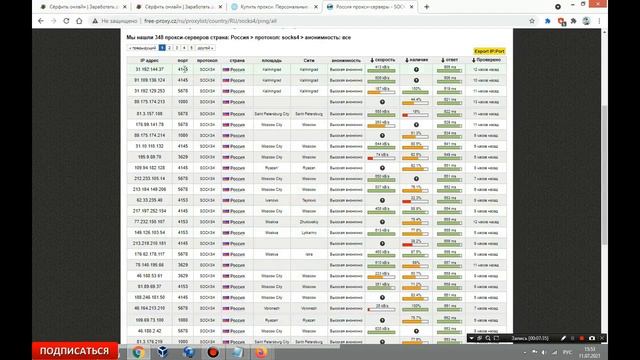The width and height of the screenshot is (640, 360).
Task: Sort table by checked (Проверено) column
Action: coord(486,60)
